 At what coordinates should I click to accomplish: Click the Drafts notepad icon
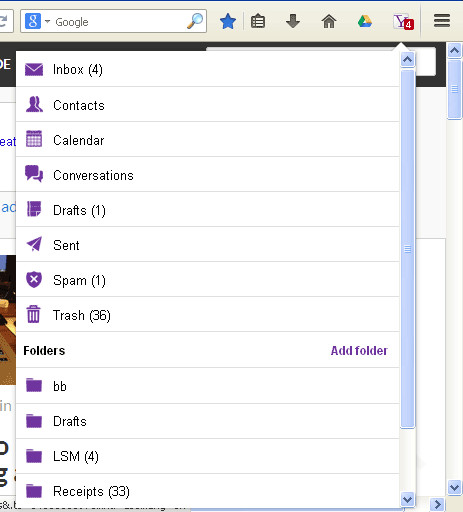point(34,209)
